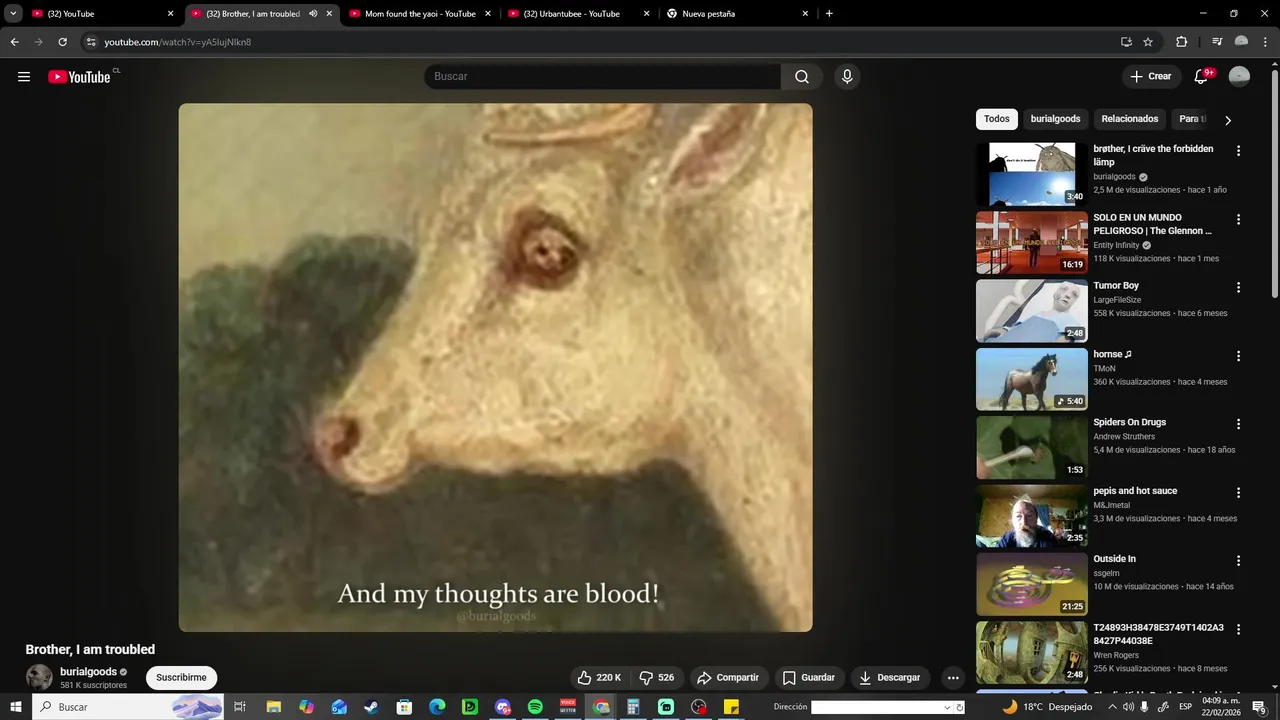Viewport: 1280px width, 720px height.
Task: Click the taskbar Dirección address field
Action: [878, 707]
